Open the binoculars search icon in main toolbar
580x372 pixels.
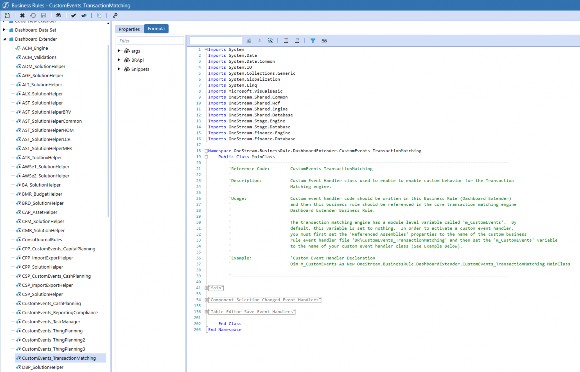pyautogui.click(x=58, y=16)
